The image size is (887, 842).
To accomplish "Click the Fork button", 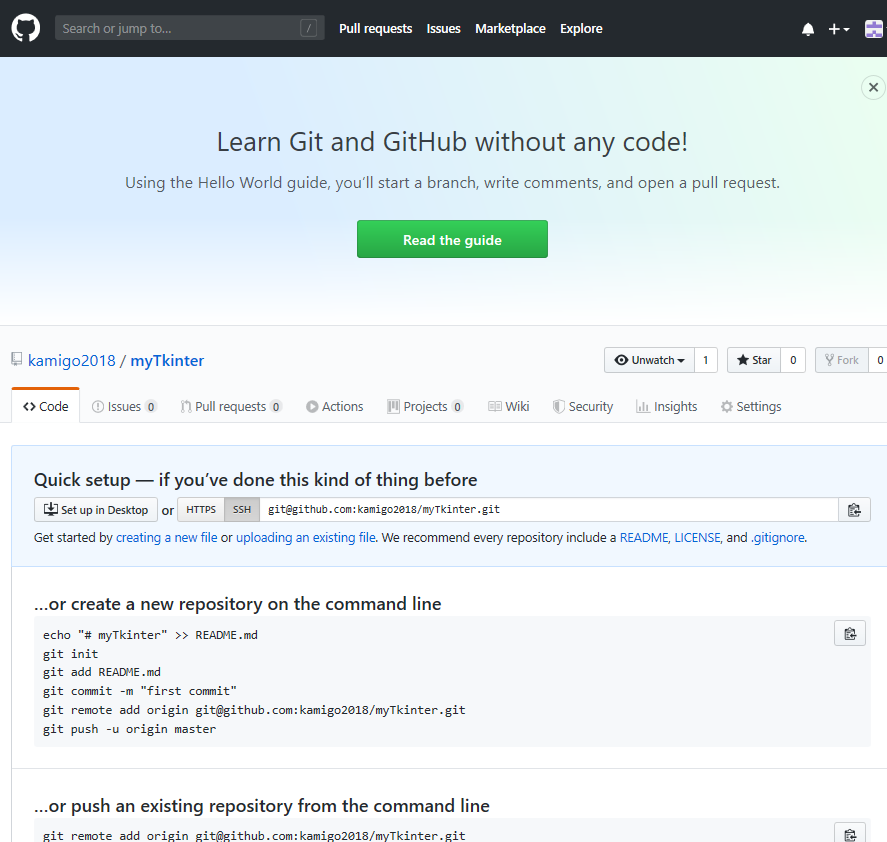I will point(842,360).
